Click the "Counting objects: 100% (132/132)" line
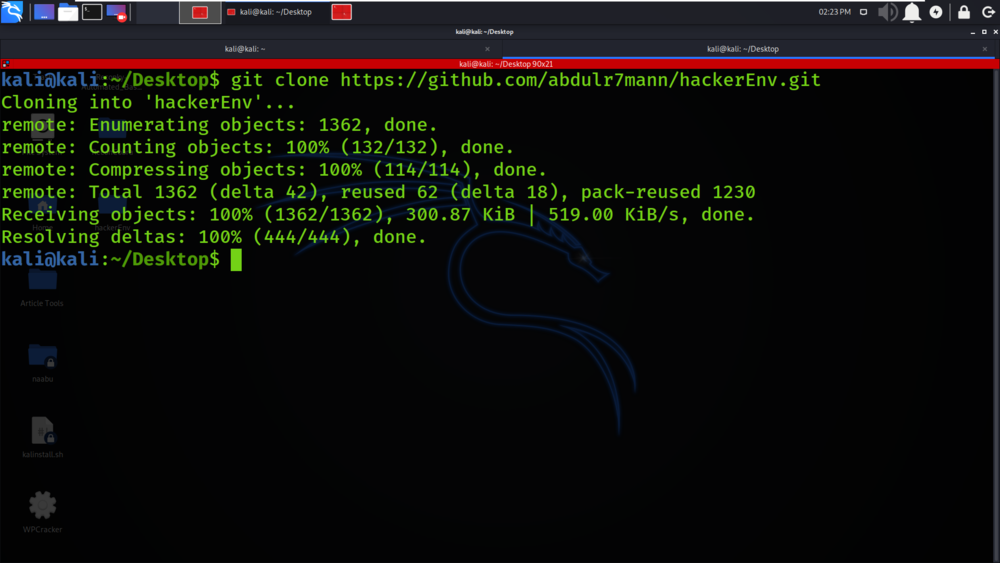Image resolution: width=1000 pixels, height=563 pixels. click(x=257, y=147)
